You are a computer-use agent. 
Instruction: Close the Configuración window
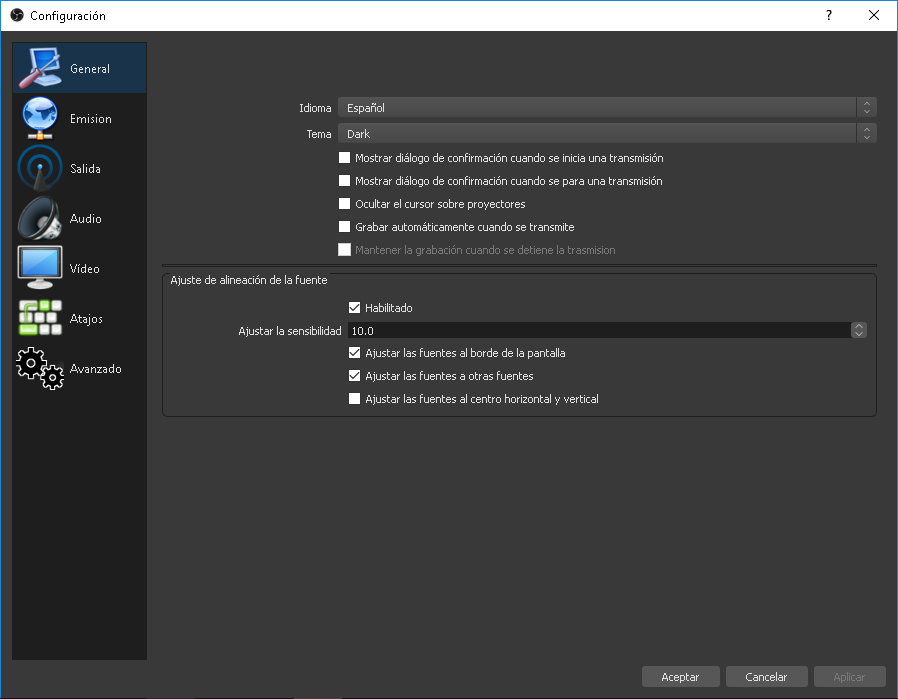[874, 15]
